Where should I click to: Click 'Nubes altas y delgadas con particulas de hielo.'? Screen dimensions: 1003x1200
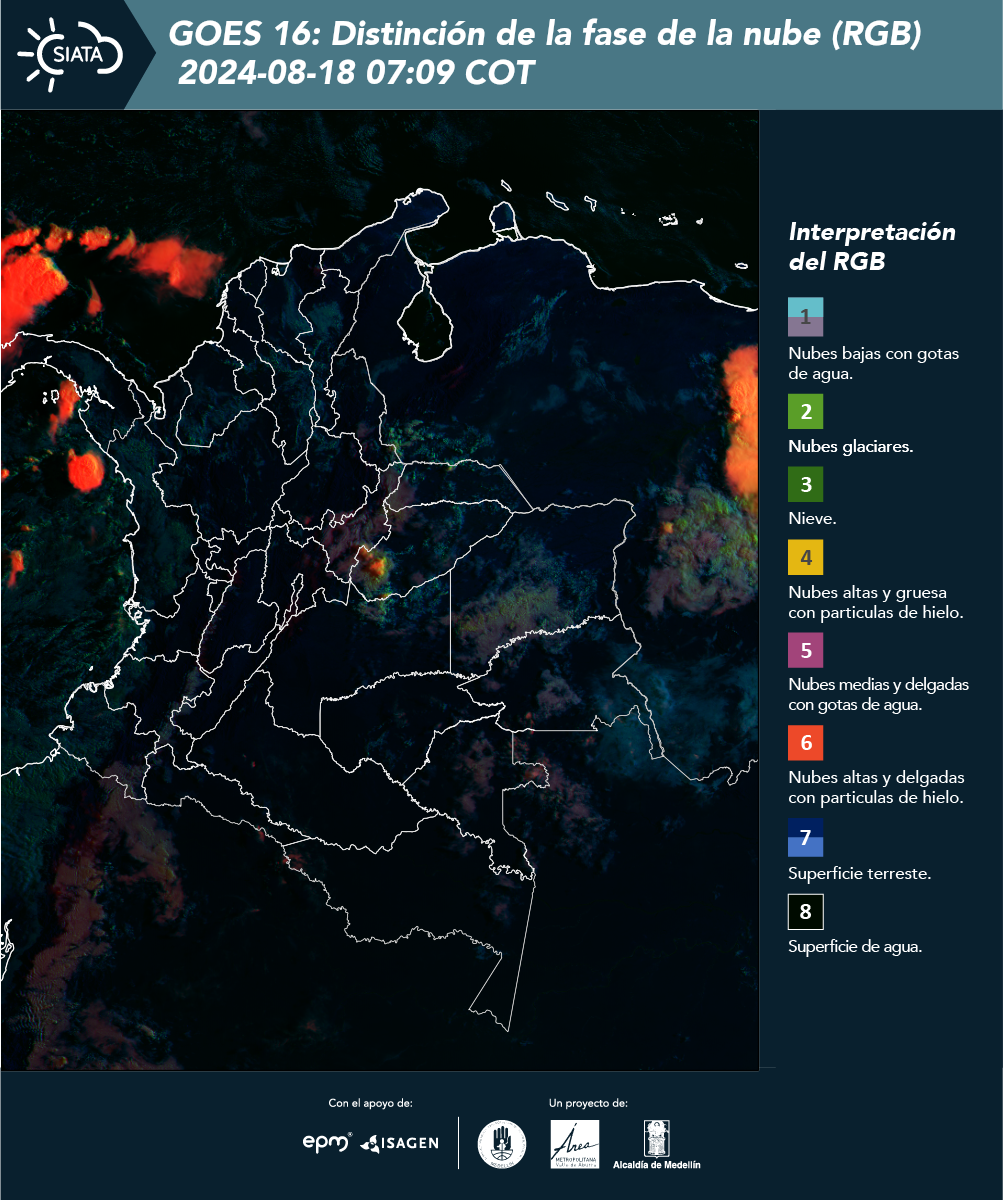pyautogui.click(x=876, y=787)
